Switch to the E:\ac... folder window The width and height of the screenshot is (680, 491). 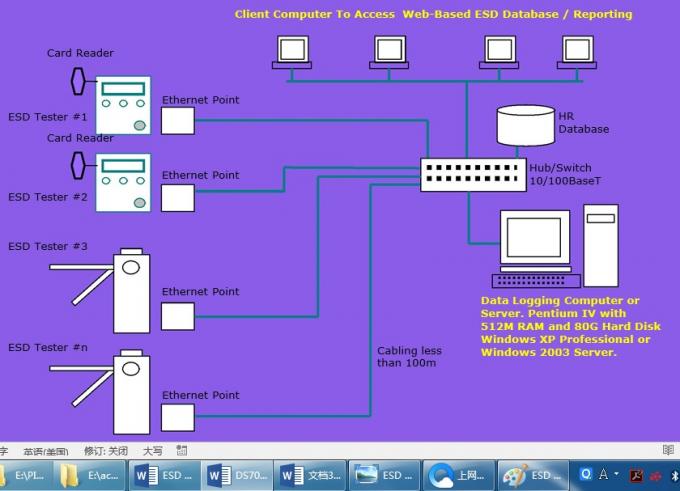click(93, 476)
